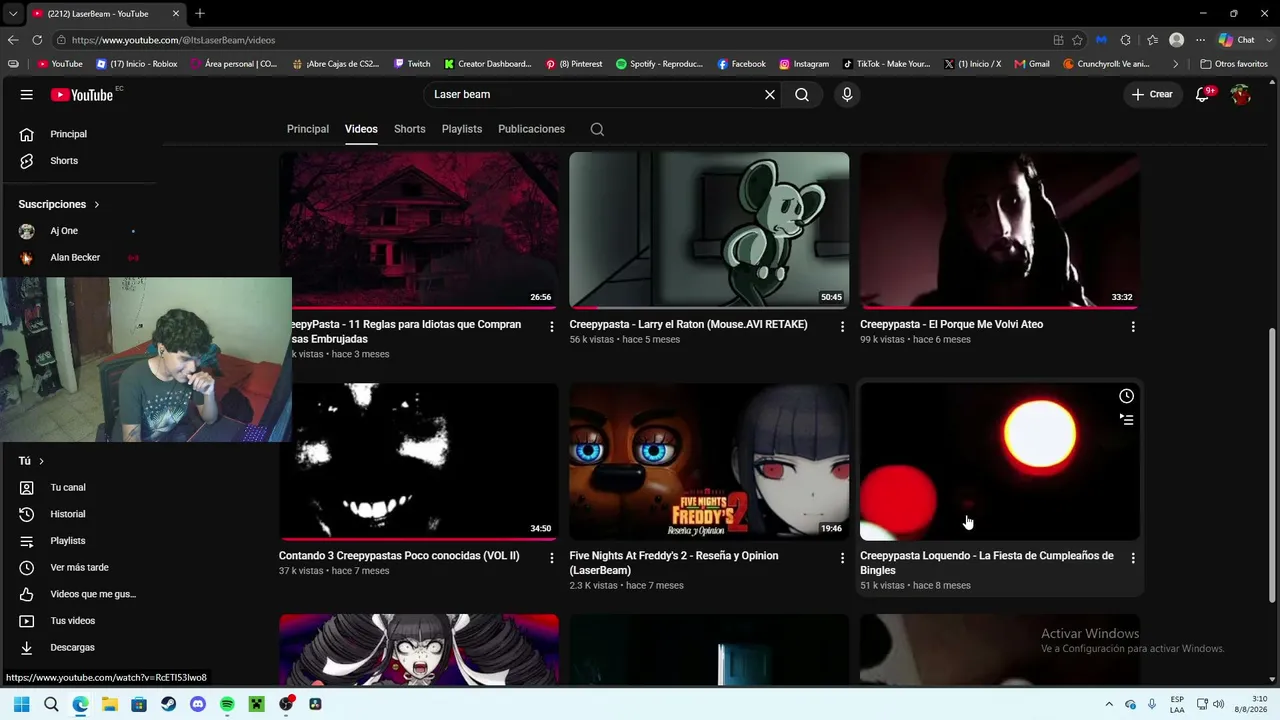Open Five Nights At Freddy's 2 thumbnail
Viewport: 1280px width, 720px height.
tap(709, 461)
